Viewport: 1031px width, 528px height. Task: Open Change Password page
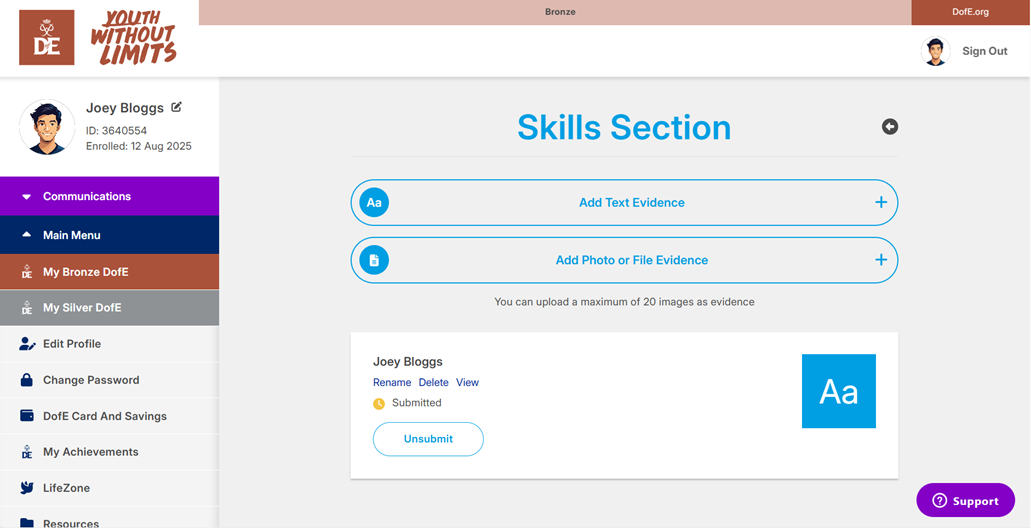click(x=91, y=380)
